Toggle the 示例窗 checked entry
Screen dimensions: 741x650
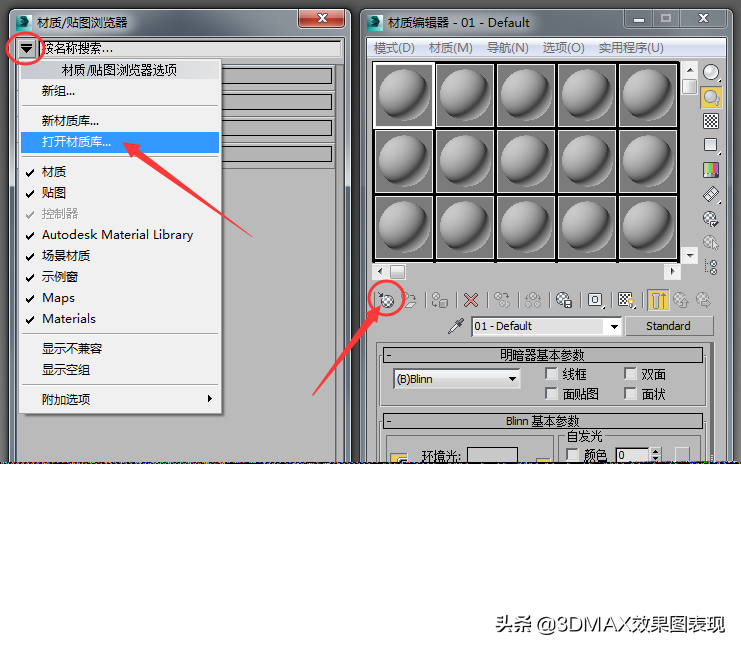[x=120, y=277]
